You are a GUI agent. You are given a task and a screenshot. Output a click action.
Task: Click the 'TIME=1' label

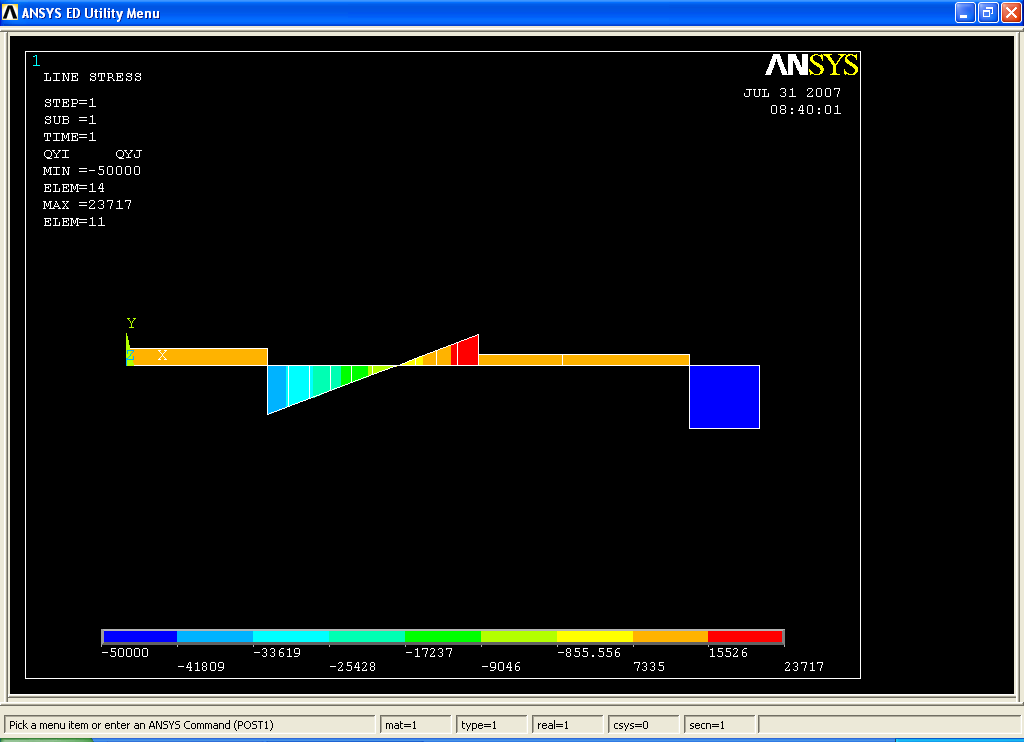click(x=70, y=137)
